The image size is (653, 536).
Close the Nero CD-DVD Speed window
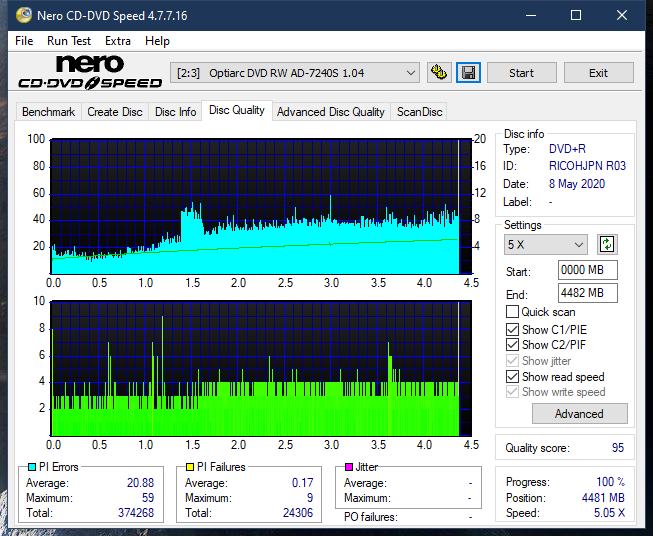622,15
